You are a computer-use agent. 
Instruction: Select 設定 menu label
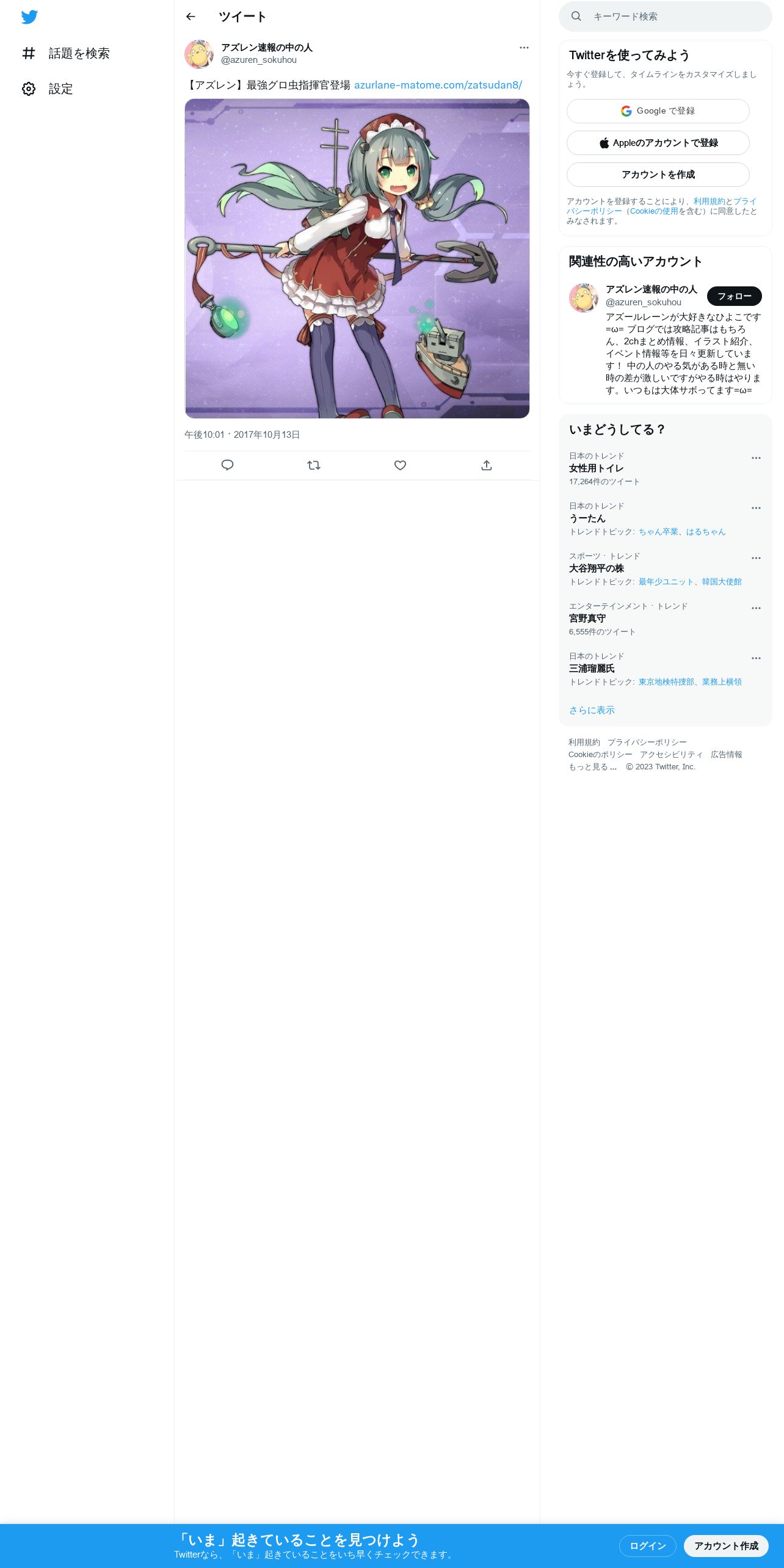[61, 89]
